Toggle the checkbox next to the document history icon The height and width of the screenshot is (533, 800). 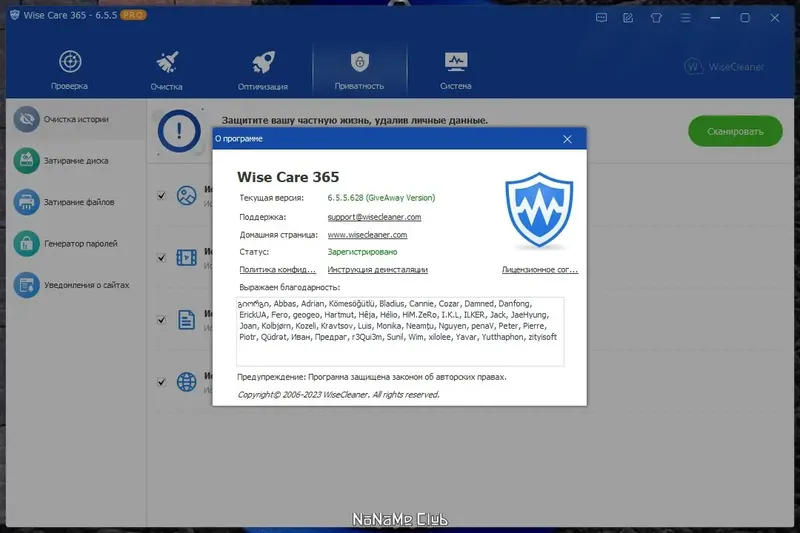pos(161,320)
